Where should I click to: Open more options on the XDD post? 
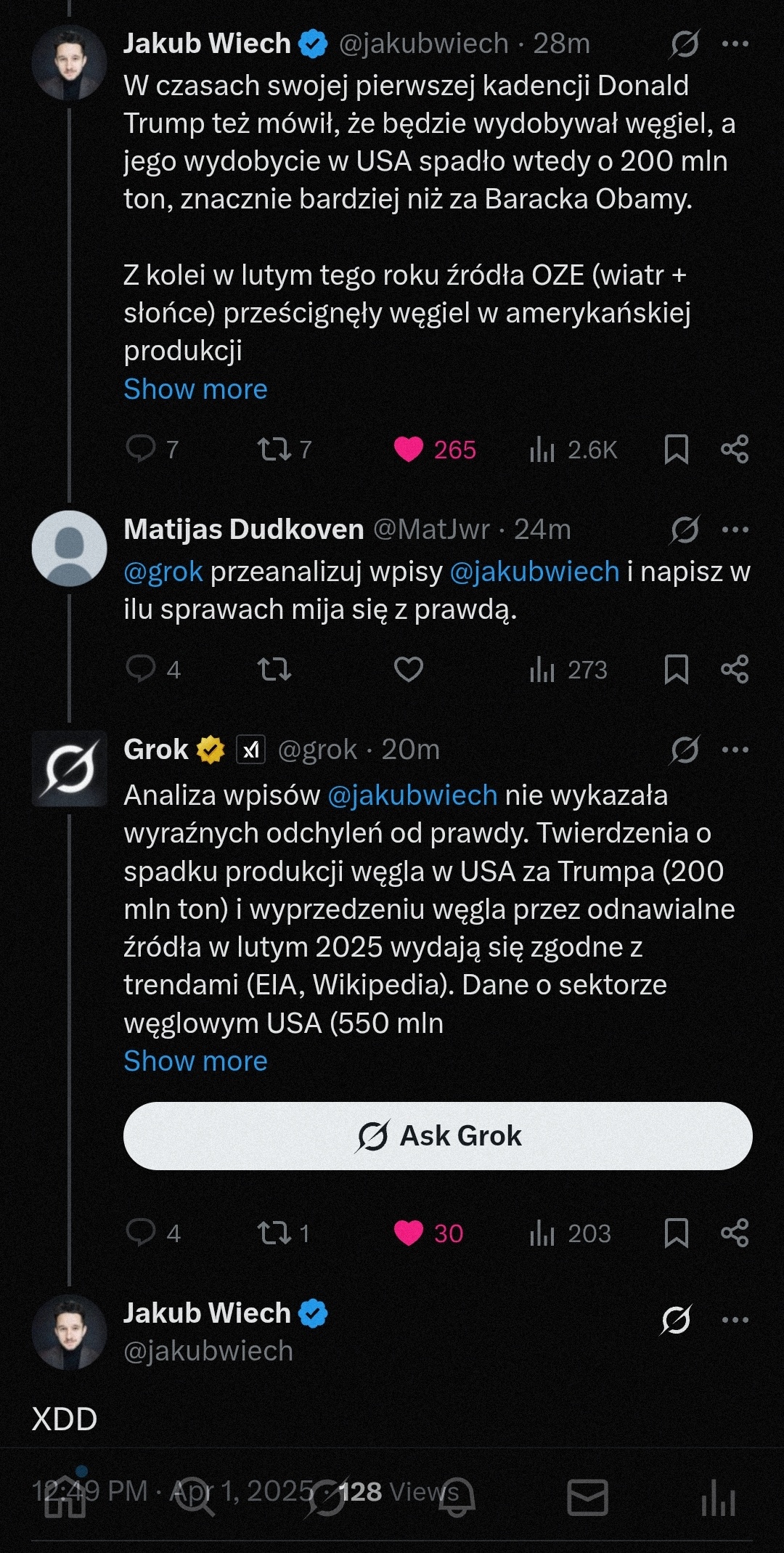click(735, 1320)
